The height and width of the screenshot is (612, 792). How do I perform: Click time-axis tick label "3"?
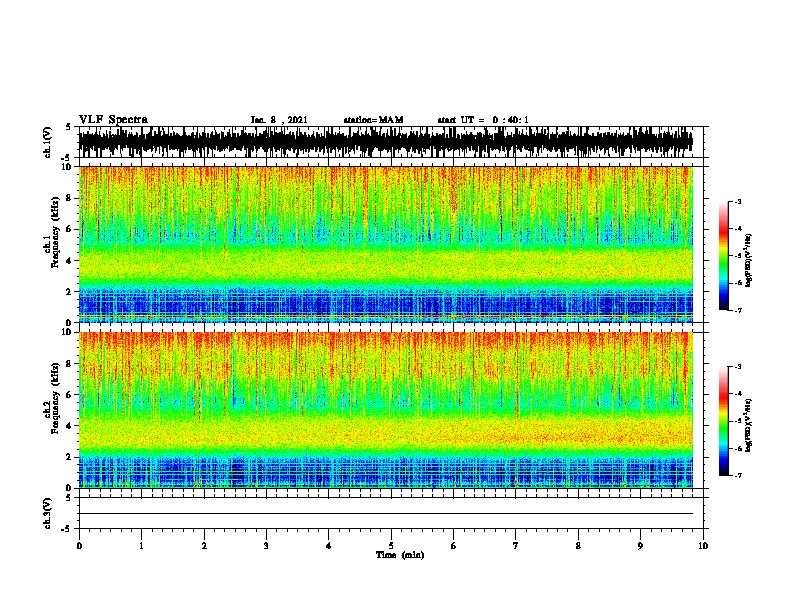(x=266, y=546)
